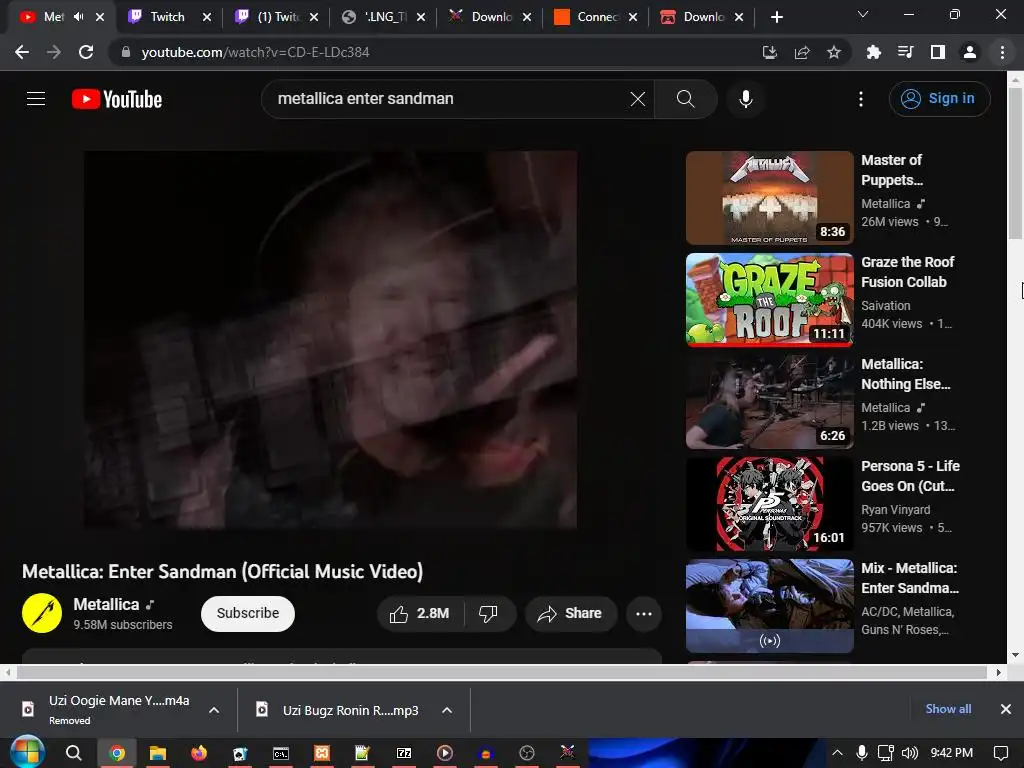Open YouTube settings three-dot menu
Viewport: 1024px width, 768px height.
861,99
